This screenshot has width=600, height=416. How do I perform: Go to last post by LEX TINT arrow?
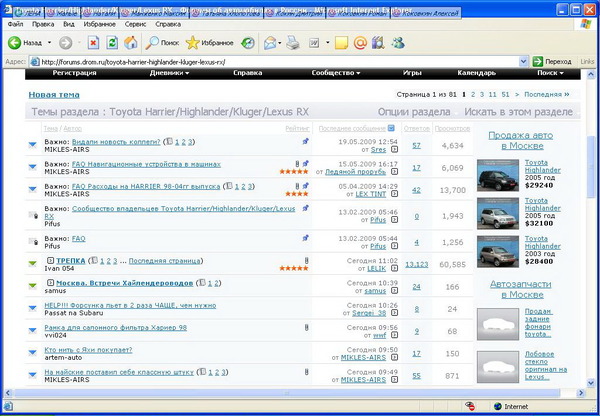pos(394,194)
